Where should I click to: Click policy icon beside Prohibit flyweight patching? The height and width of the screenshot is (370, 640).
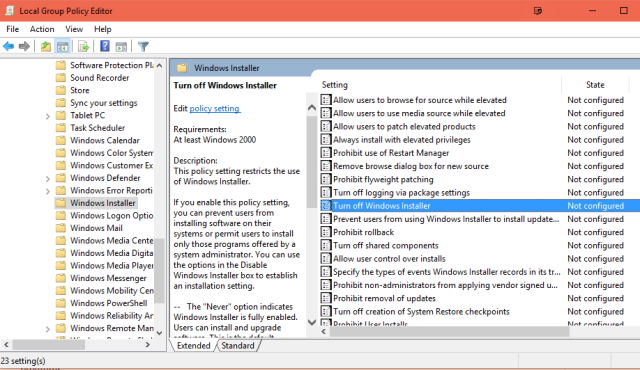click(326, 179)
